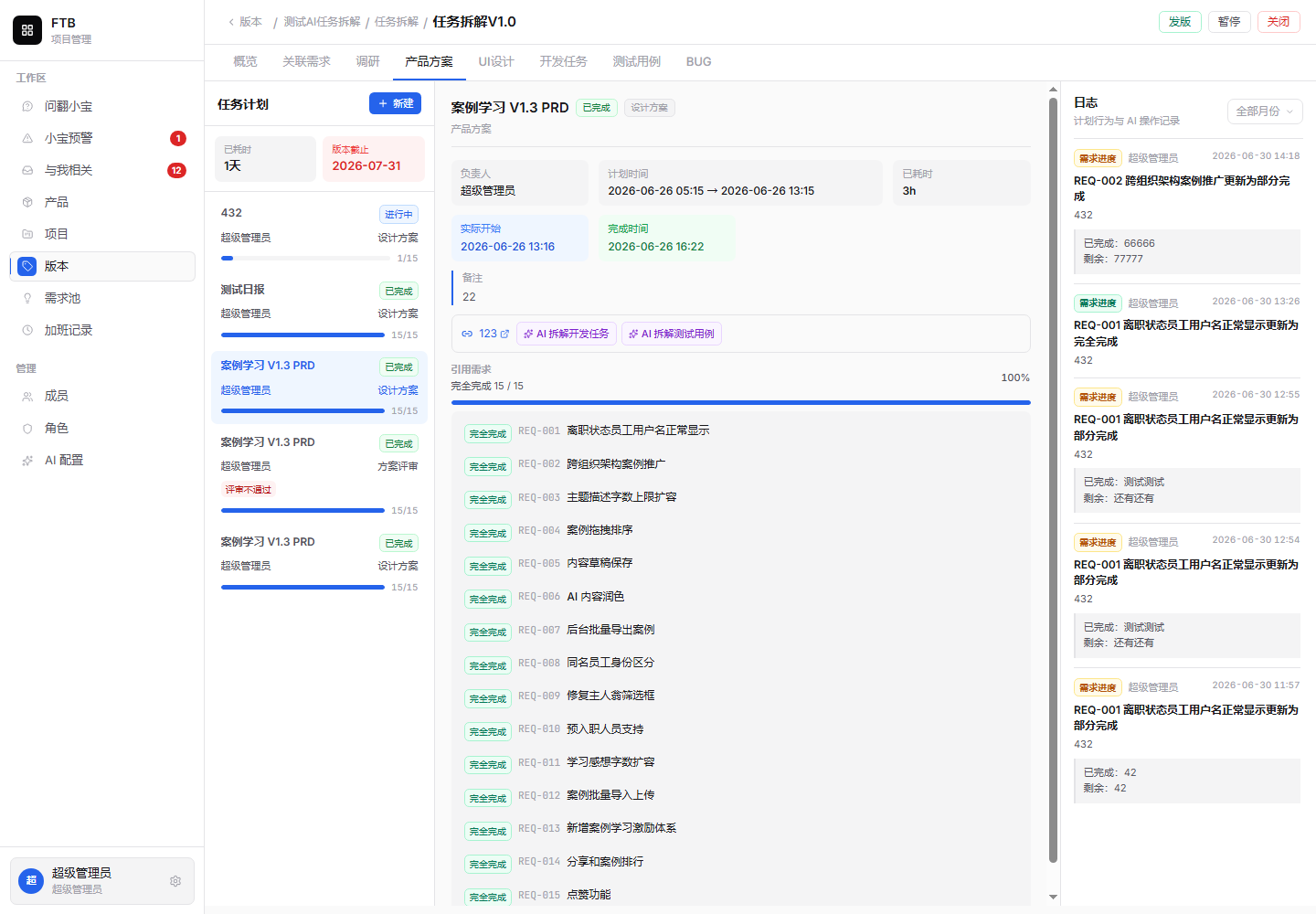Switch to the 概览 tab
The height and width of the screenshot is (914, 1316).
[x=245, y=62]
